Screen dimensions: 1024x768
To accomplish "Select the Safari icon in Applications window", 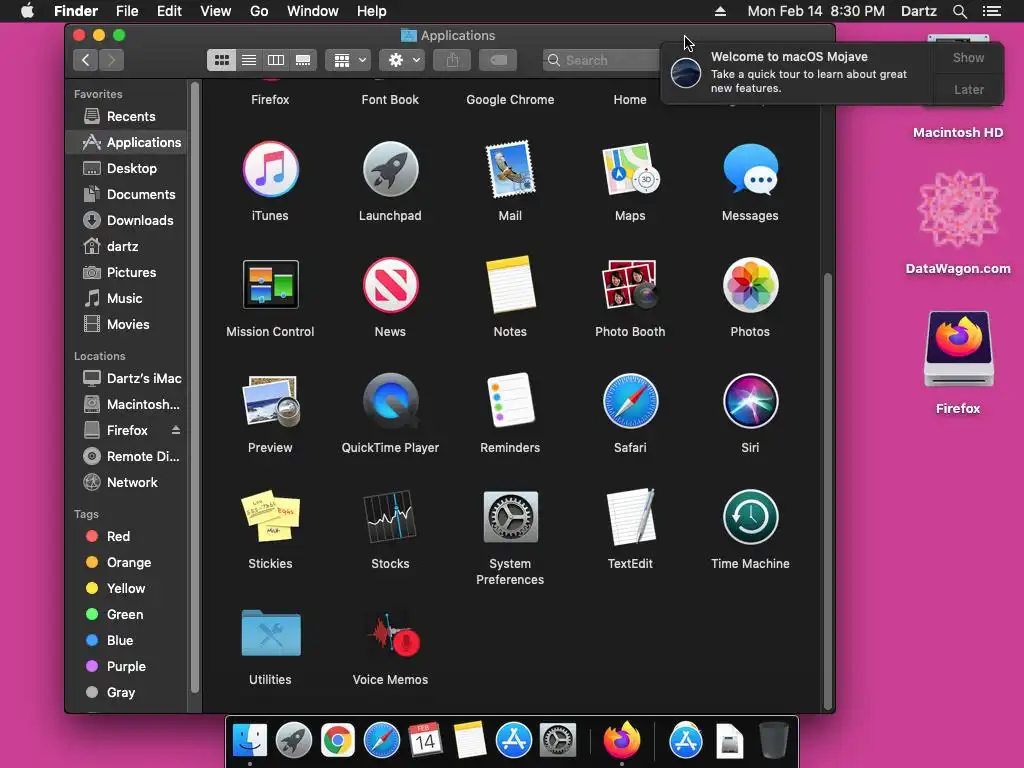I will pos(630,401).
